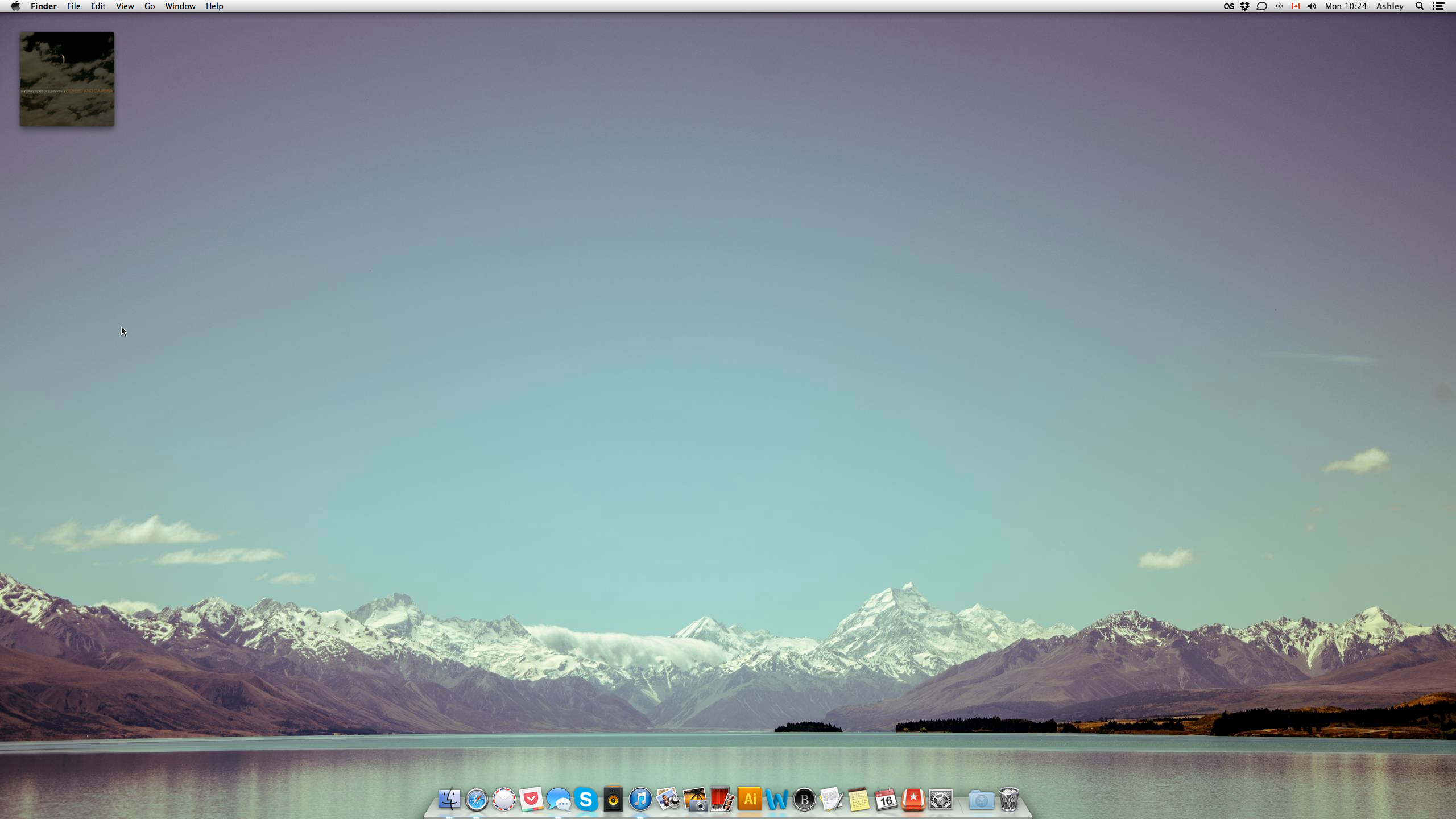Open the Dropbox menu bar icon
The height and width of the screenshot is (819, 1456).
[x=1244, y=6]
